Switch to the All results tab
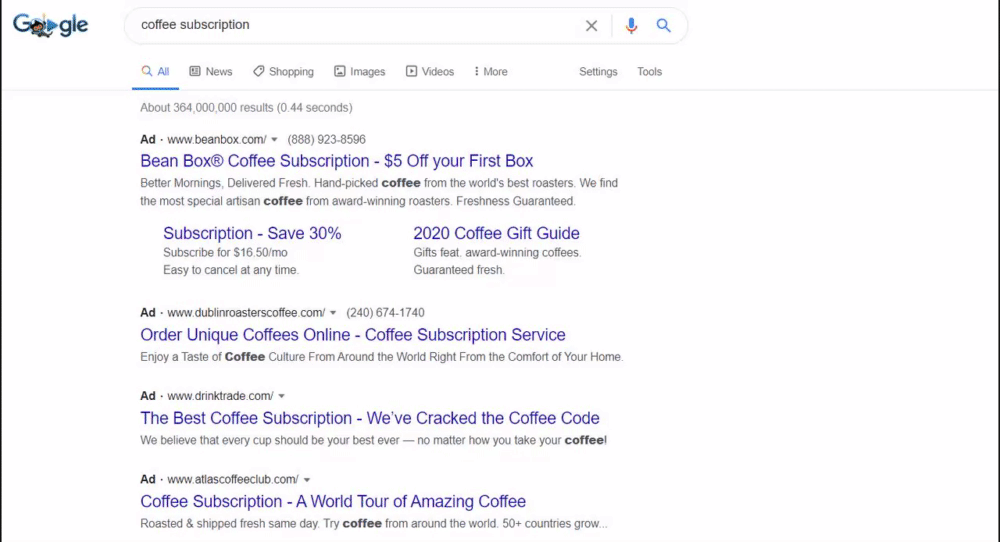 click(x=156, y=71)
